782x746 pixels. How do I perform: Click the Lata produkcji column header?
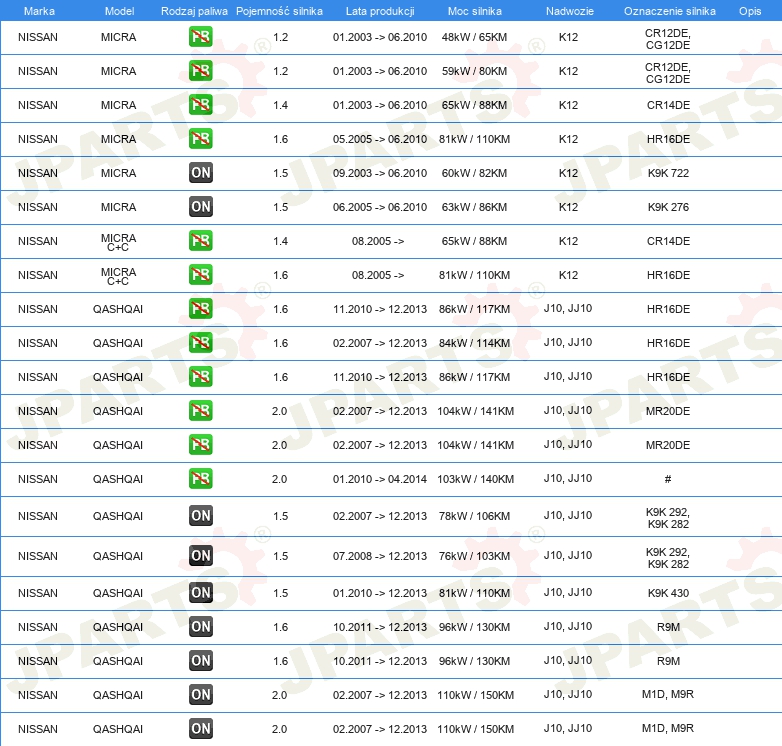click(x=380, y=11)
